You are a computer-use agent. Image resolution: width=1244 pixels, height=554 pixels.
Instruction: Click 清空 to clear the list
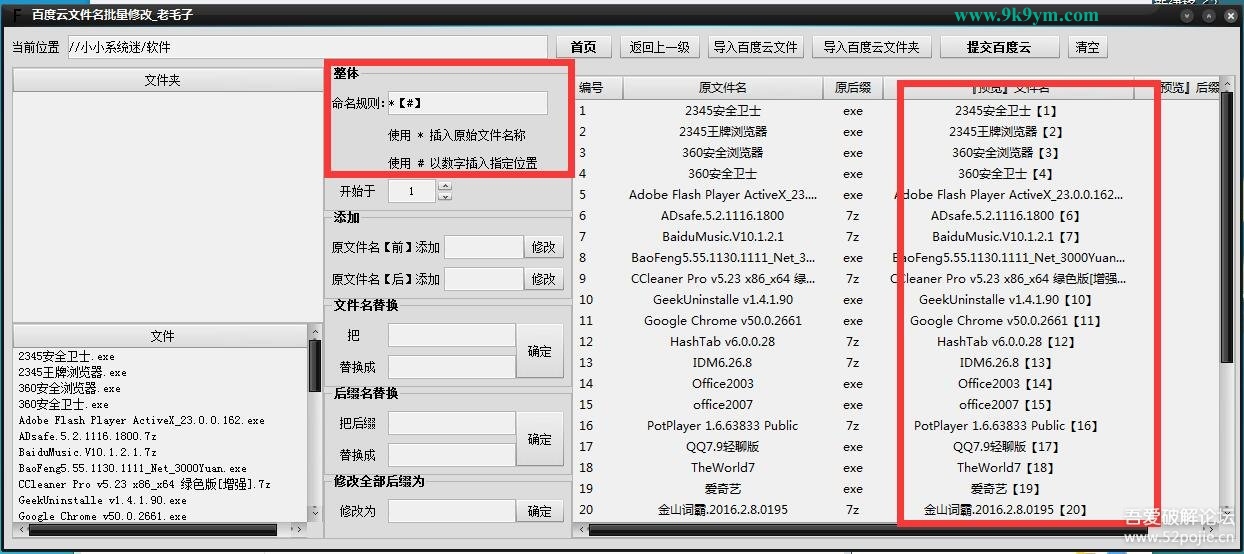point(1087,47)
